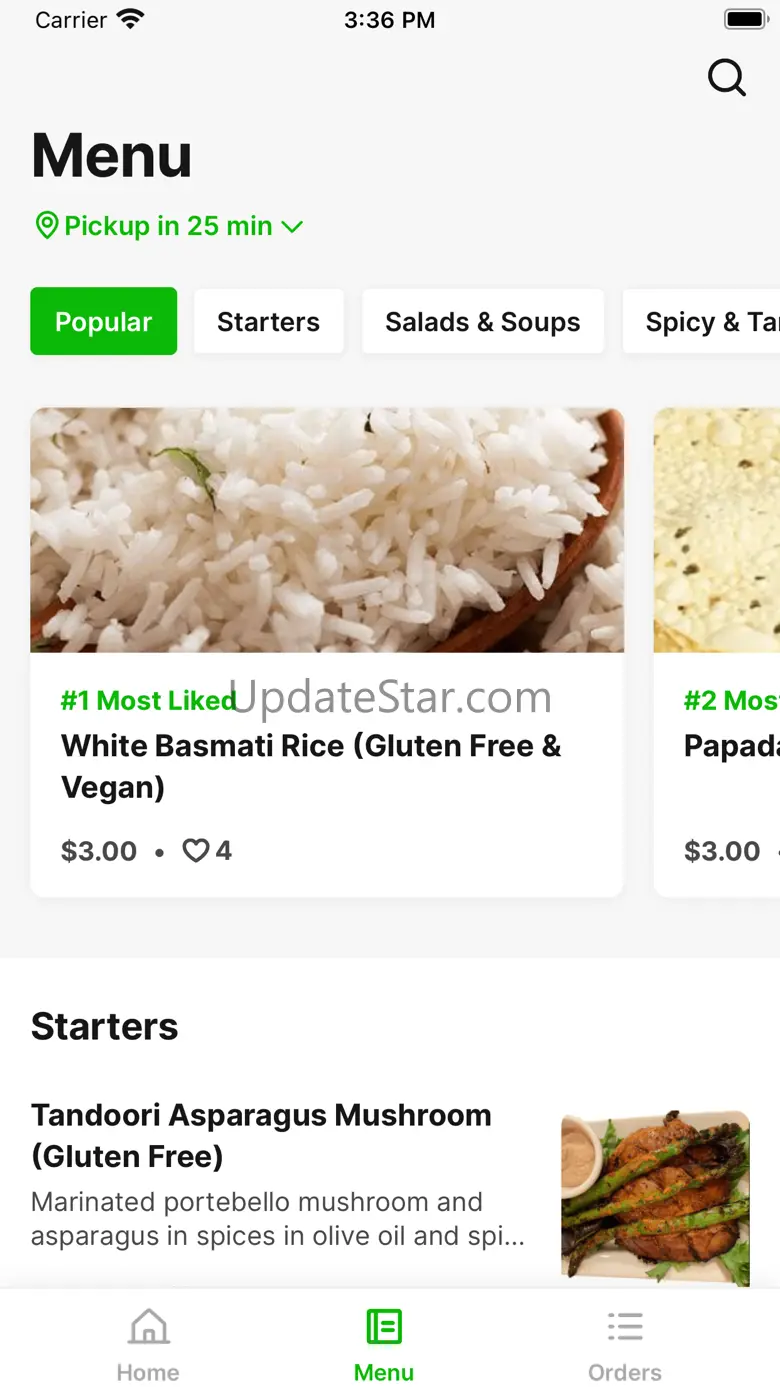Open the Pickup in 25 min selector
This screenshot has width=780, height=1387.
[168, 226]
